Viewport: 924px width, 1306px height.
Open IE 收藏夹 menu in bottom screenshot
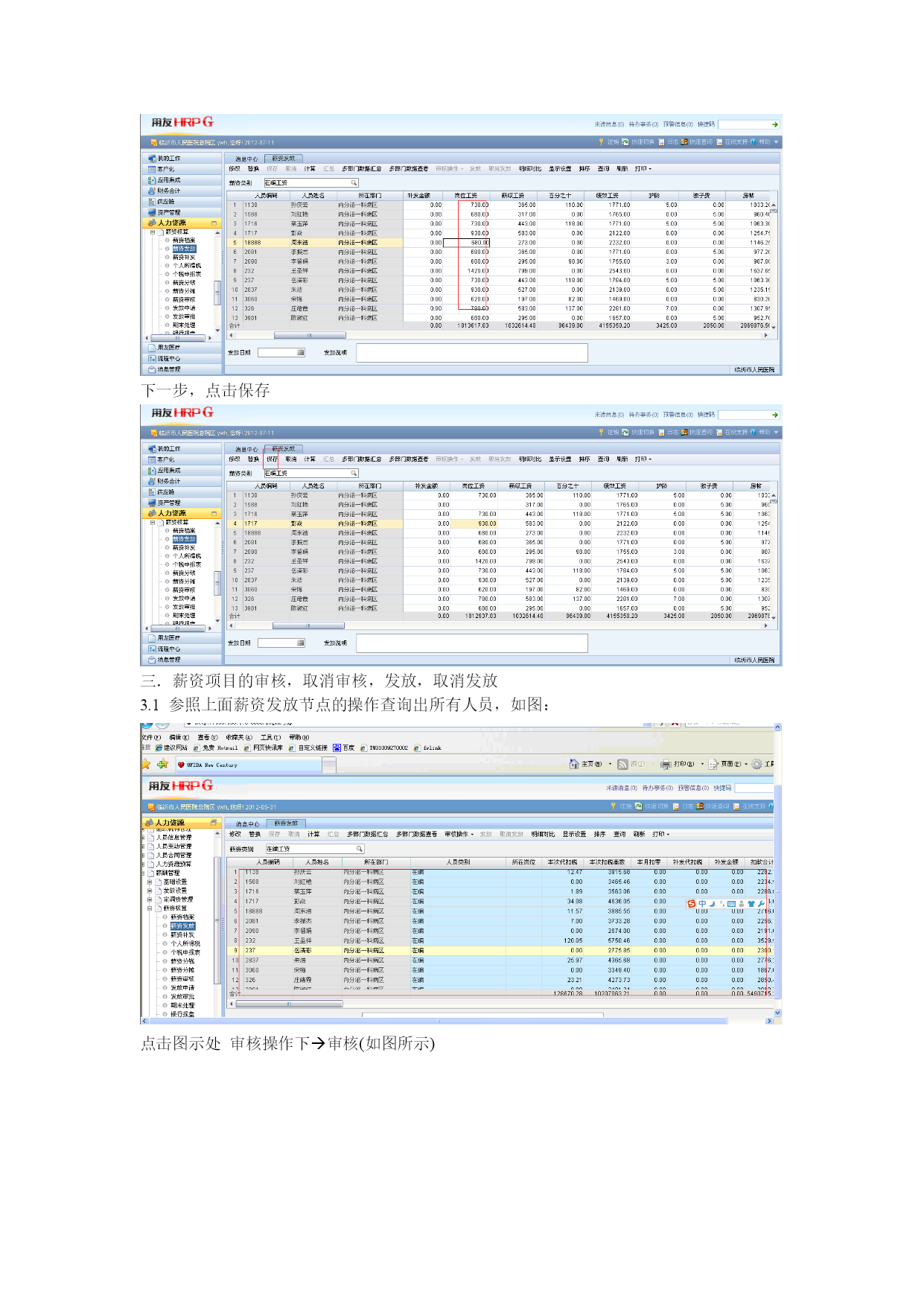(239, 737)
